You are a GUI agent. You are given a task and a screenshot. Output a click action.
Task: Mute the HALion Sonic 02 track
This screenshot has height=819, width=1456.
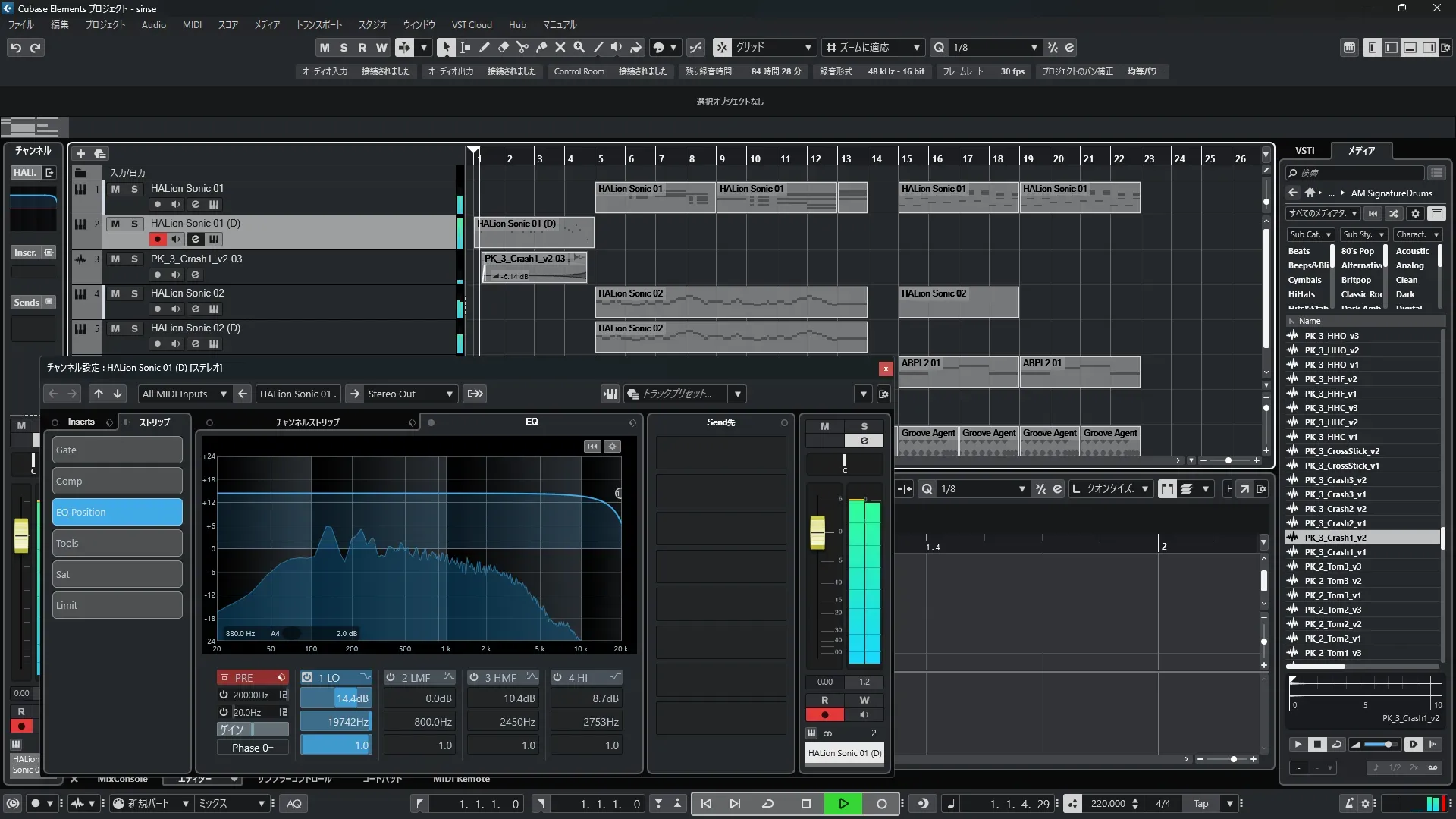[115, 293]
